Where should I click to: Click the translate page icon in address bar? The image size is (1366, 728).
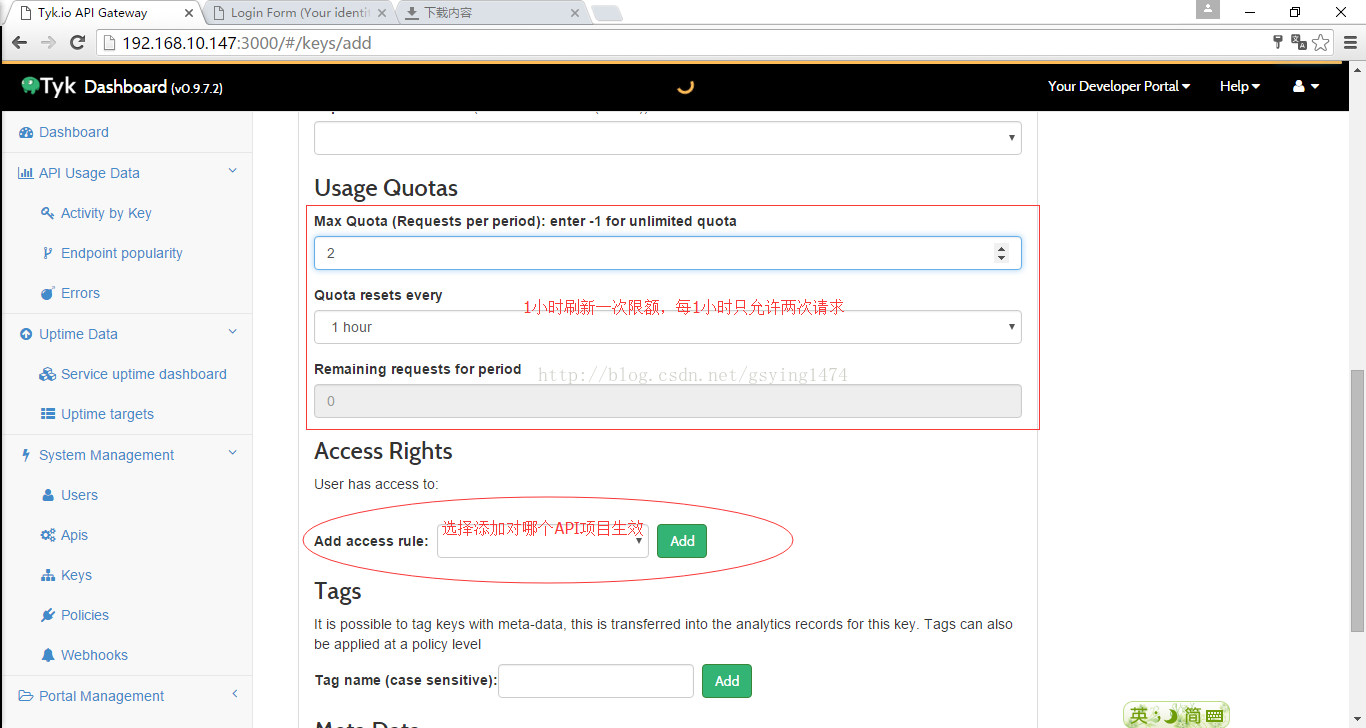pyautogui.click(x=1299, y=42)
